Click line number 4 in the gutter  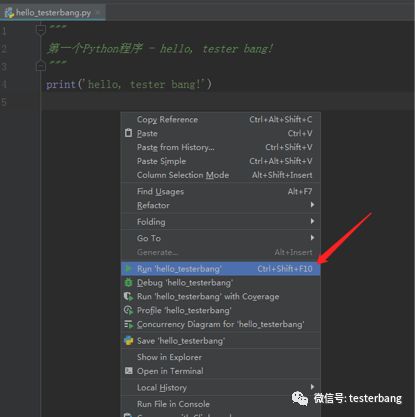pos(4,84)
